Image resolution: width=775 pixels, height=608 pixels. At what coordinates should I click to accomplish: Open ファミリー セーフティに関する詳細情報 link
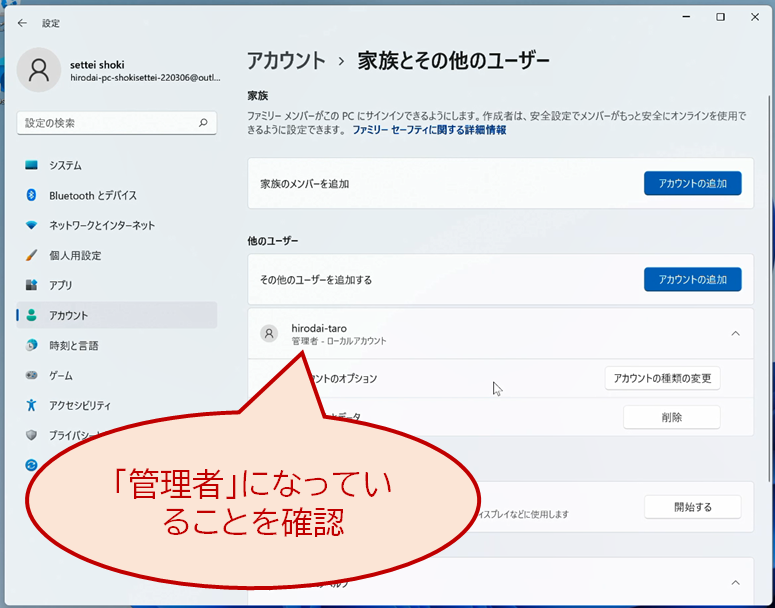[429, 130]
